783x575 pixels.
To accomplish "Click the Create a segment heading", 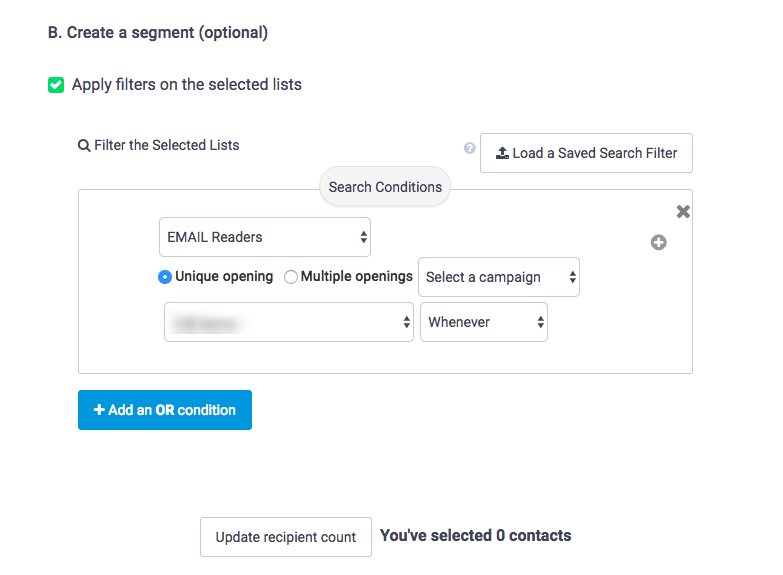I will point(158,32).
